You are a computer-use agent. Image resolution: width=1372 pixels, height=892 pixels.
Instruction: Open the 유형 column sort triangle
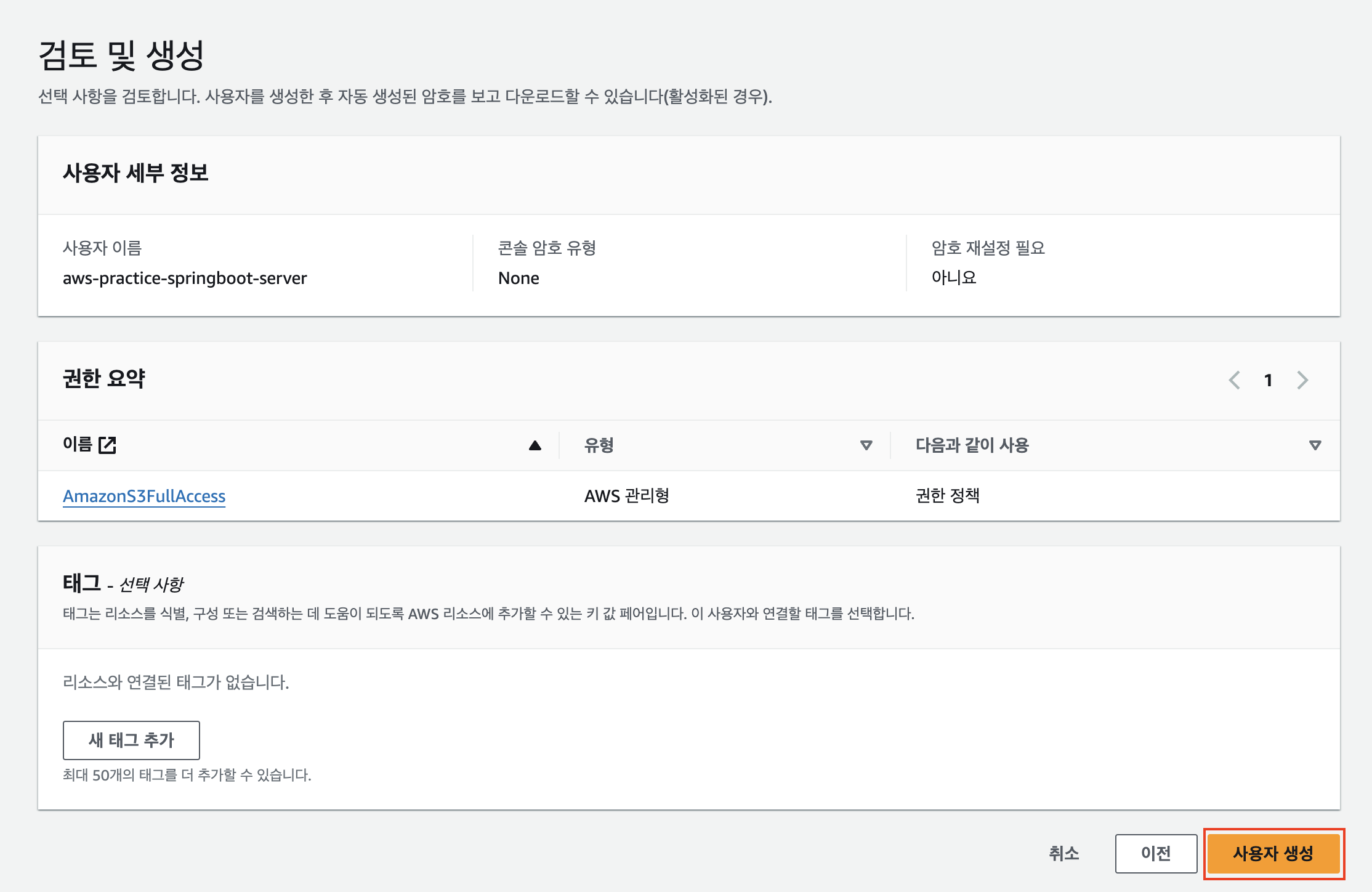pos(866,445)
